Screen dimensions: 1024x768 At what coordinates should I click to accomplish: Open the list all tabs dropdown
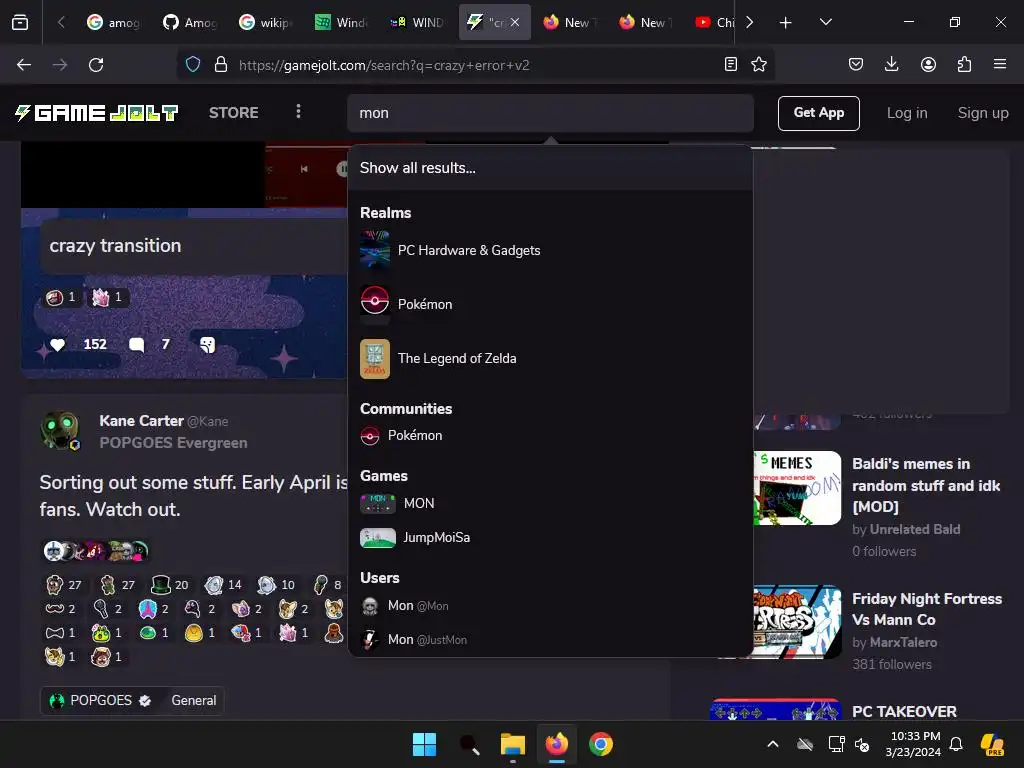coord(826,22)
